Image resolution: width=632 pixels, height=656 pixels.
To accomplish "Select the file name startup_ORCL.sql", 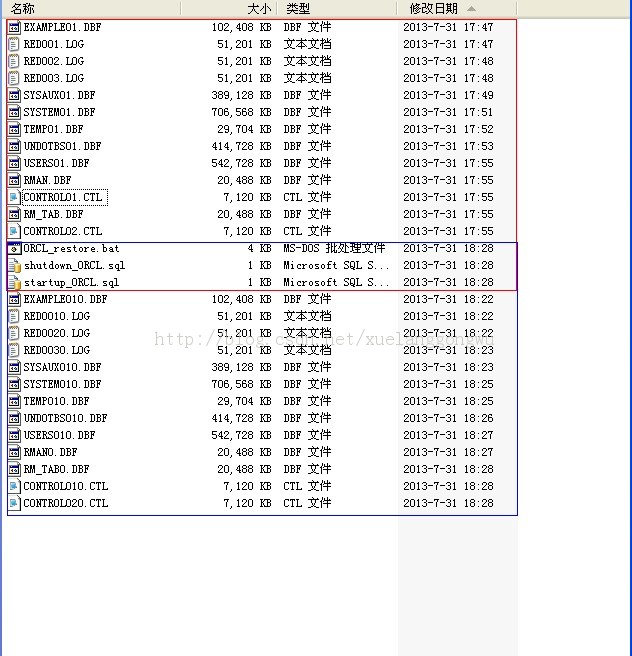I will click(x=72, y=282).
